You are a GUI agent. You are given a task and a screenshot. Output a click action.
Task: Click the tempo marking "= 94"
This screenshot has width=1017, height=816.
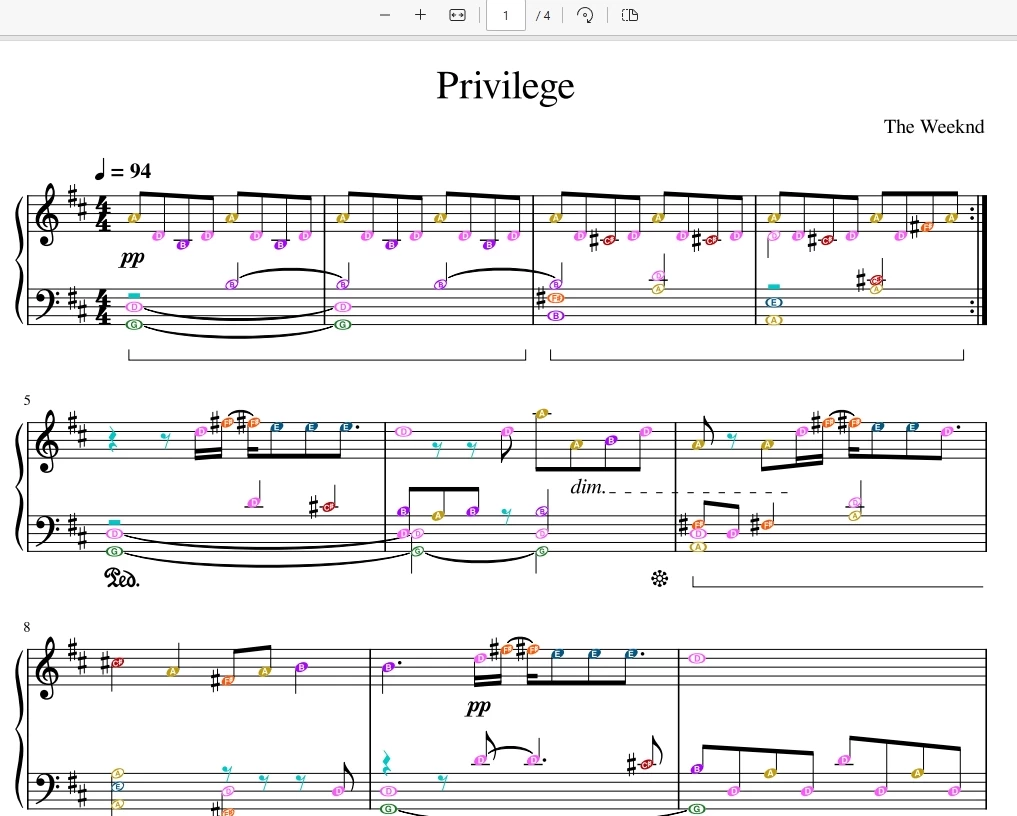123,171
